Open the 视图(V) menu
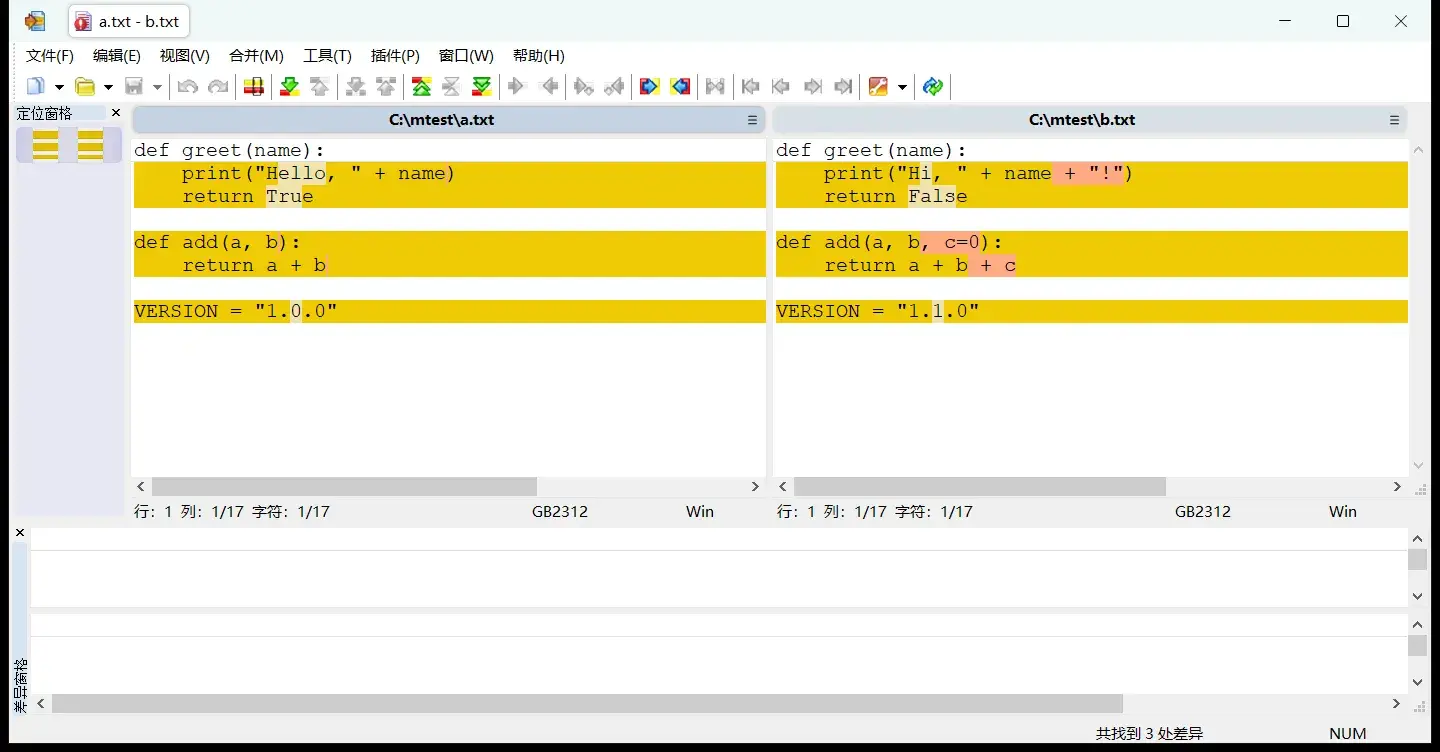Viewport: 1440px width, 752px height. [185, 56]
